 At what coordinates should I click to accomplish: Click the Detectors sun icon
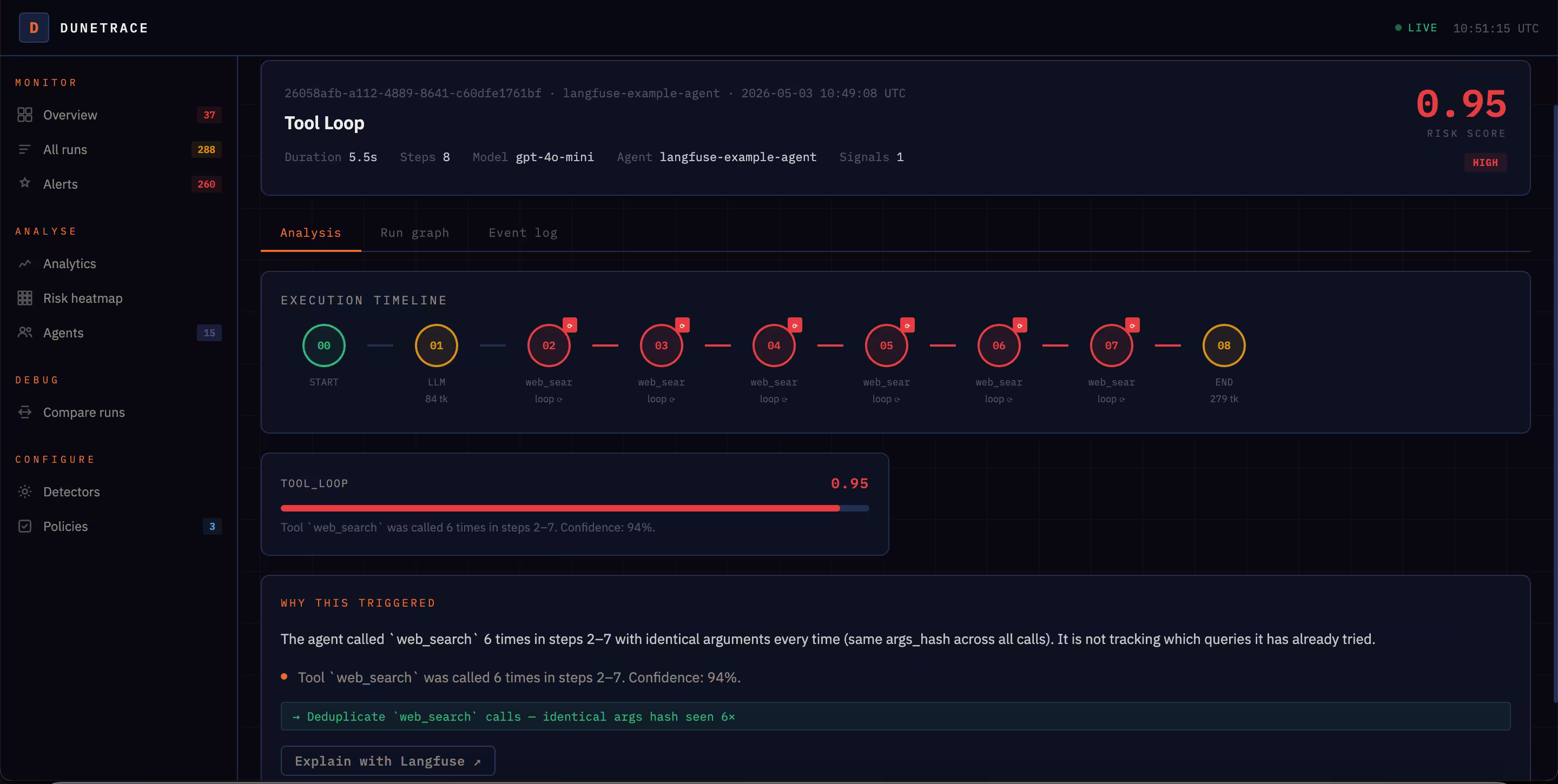(25, 492)
